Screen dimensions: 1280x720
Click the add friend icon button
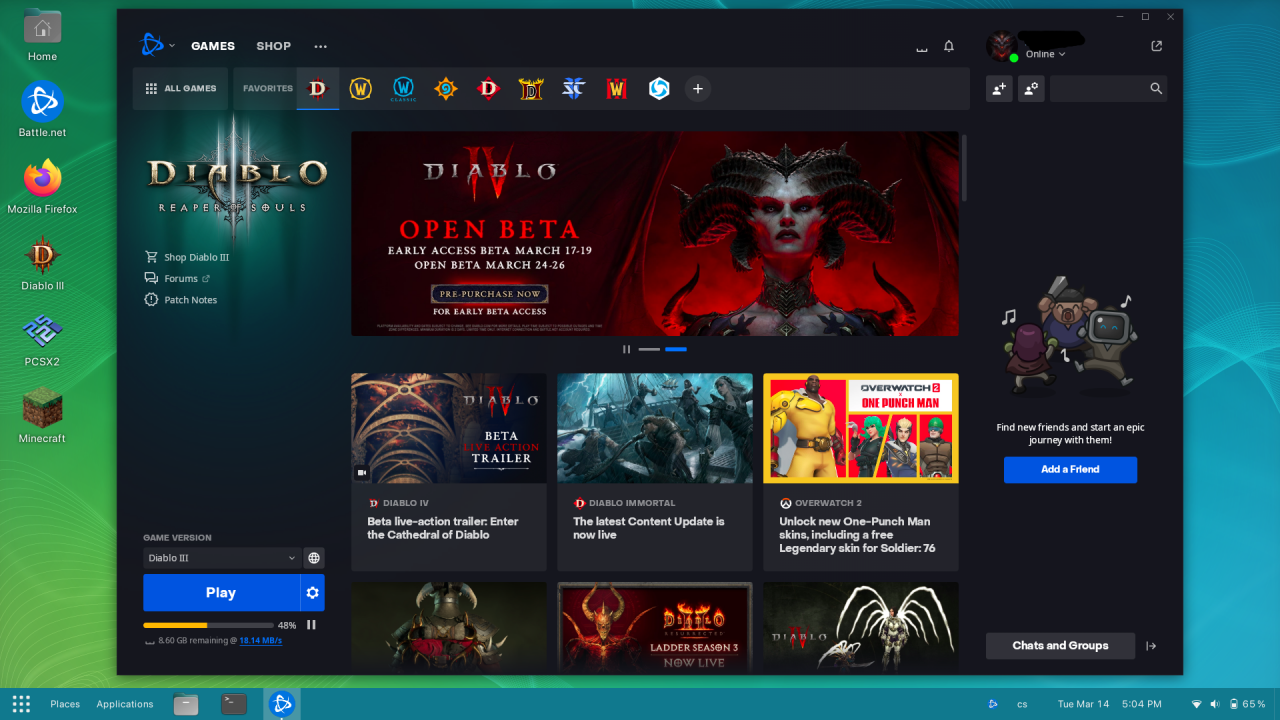pyautogui.click(x=999, y=89)
